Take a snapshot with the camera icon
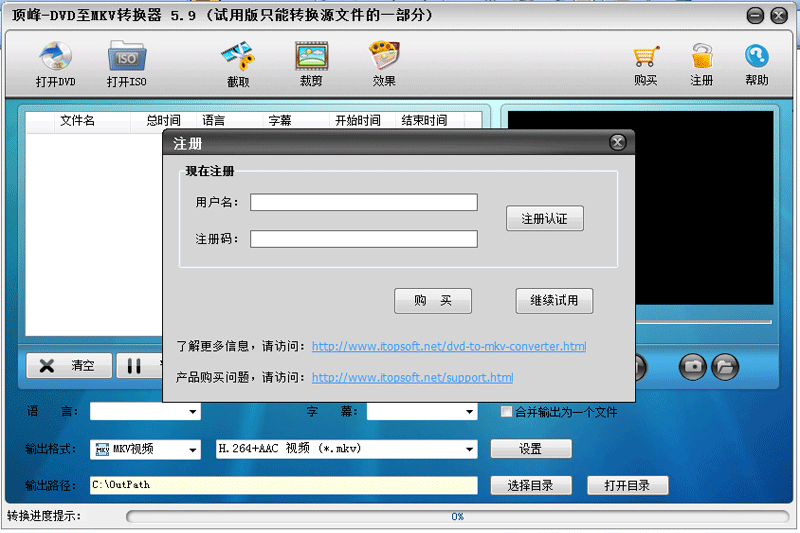 692,367
